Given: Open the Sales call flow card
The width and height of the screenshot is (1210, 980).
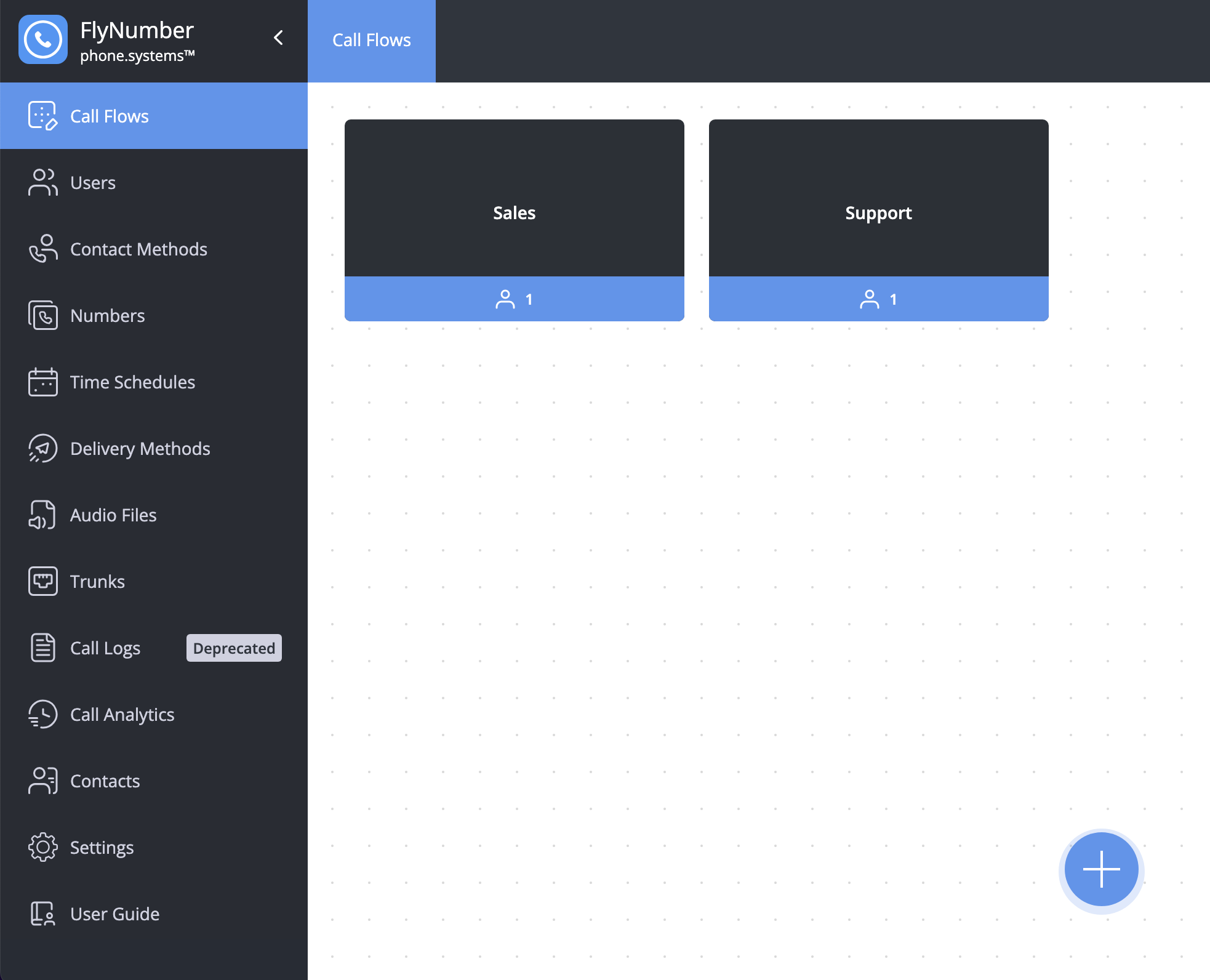Looking at the screenshot, I should 515,220.
